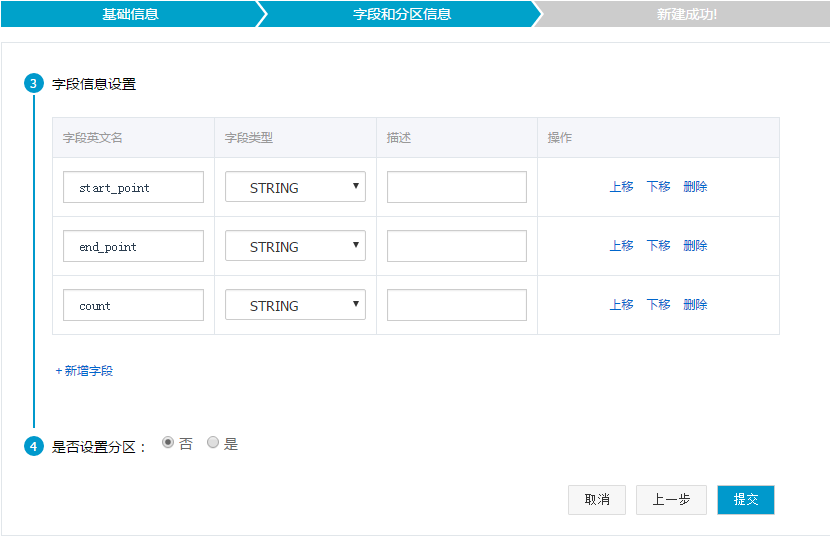The width and height of the screenshot is (830, 538).
Task: Click the 上一步 previous step button
Action: tap(671, 500)
